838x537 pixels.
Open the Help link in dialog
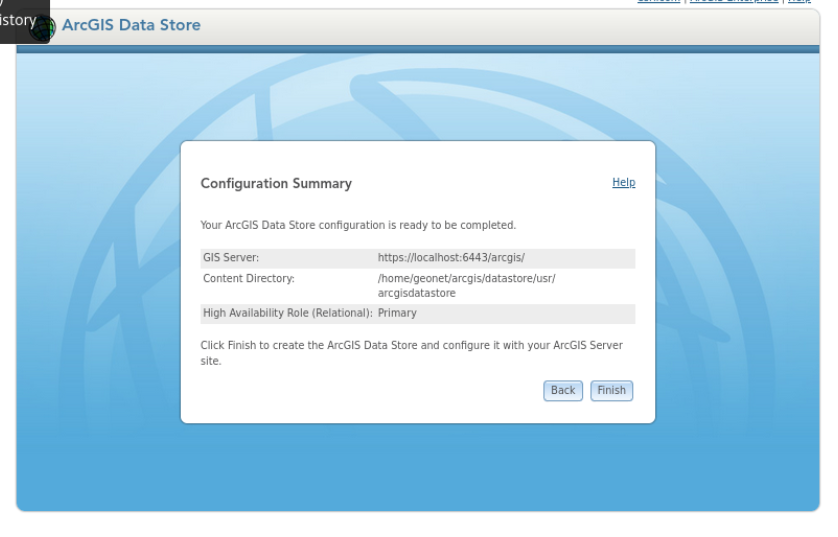tap(624, 182)
